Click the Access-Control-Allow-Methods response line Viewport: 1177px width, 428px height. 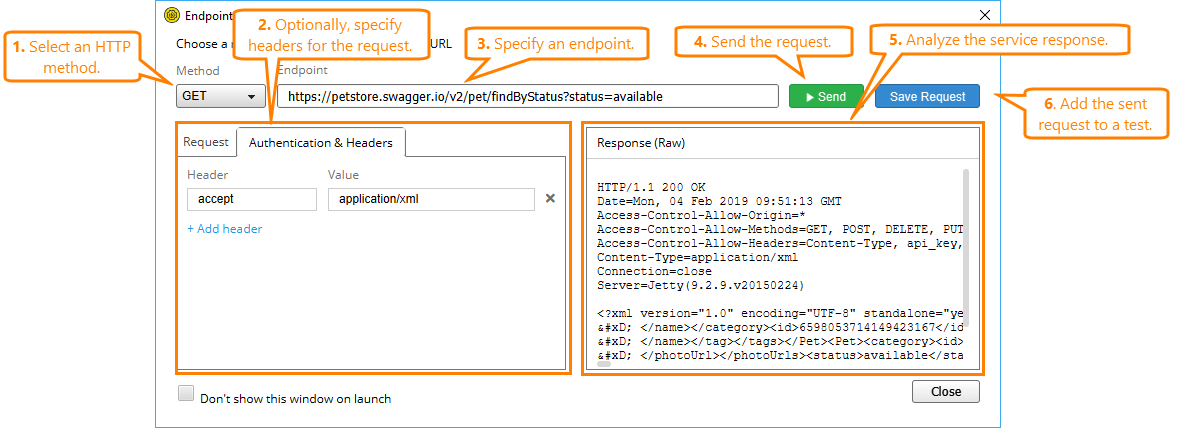pos(780,230)
